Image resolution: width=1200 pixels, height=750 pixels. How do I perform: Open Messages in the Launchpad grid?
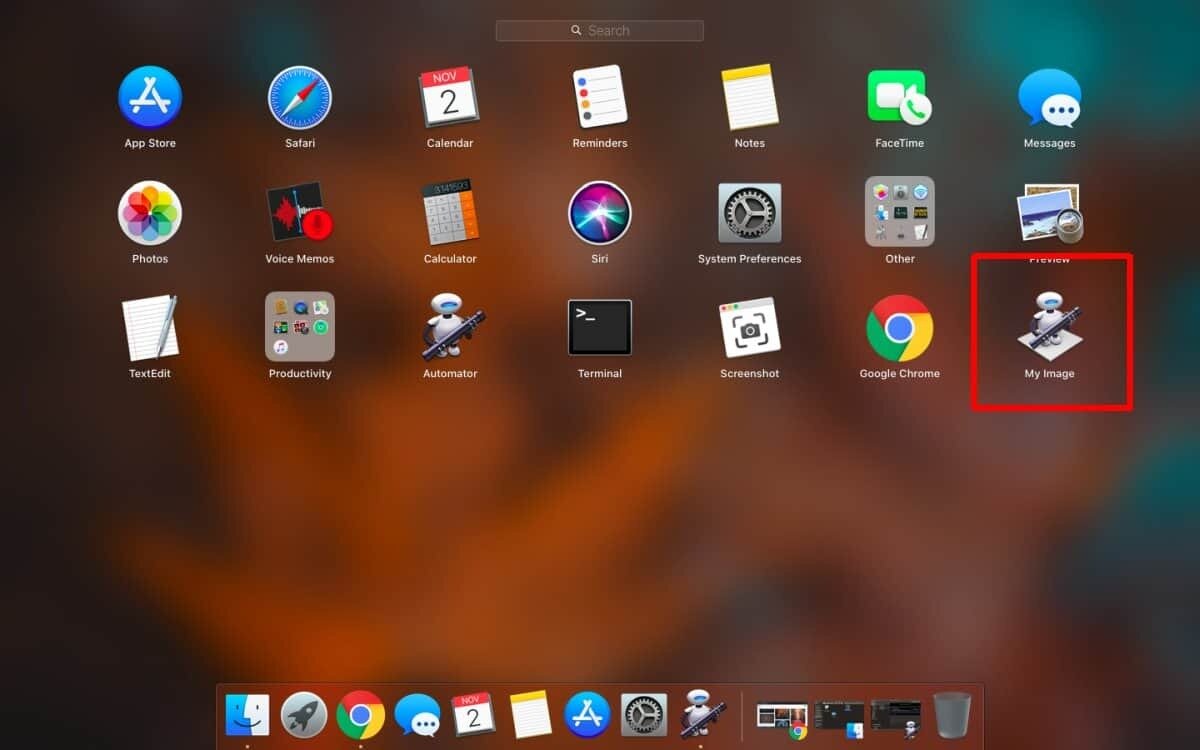1050,97
